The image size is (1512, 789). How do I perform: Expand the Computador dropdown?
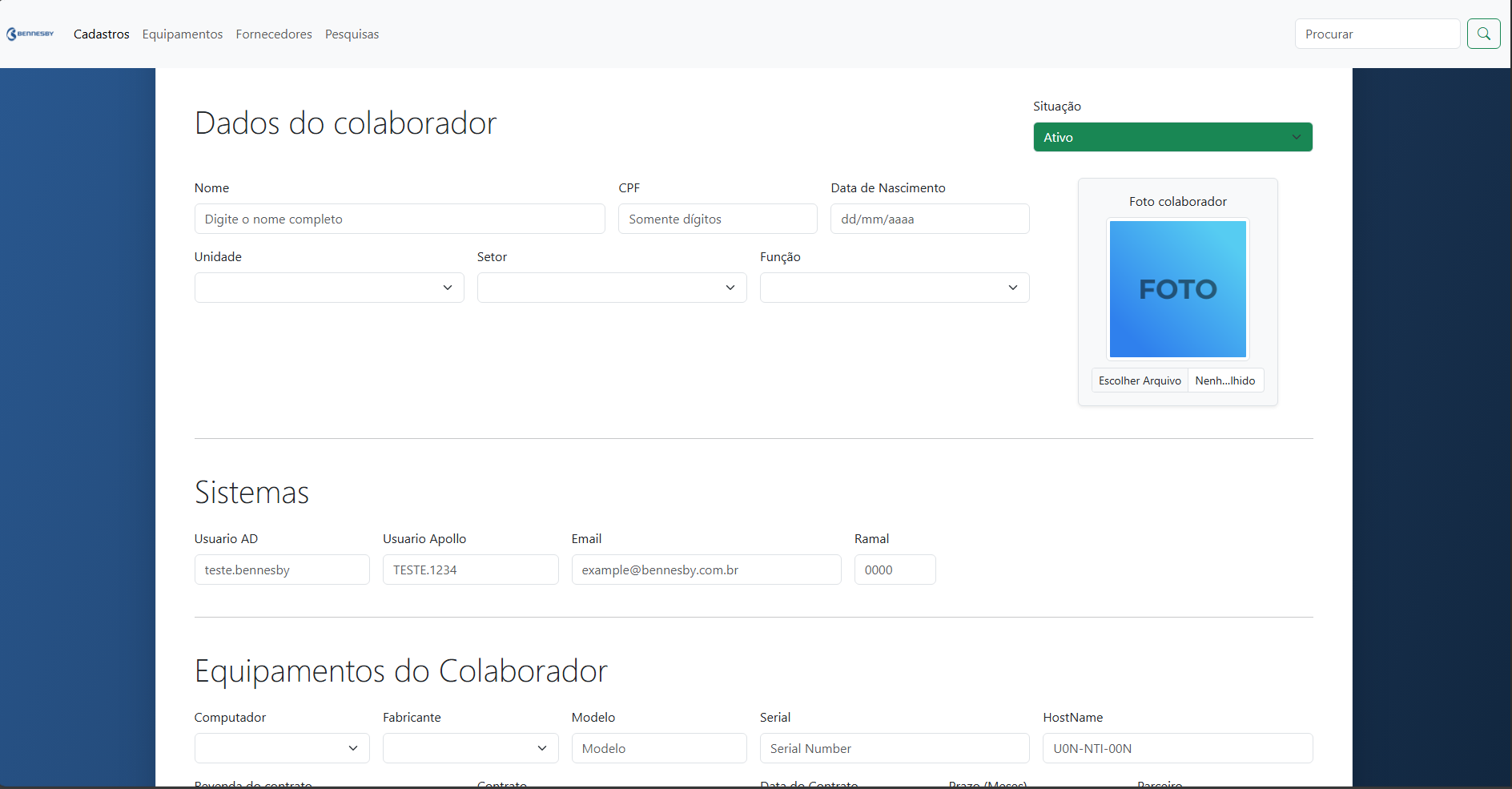click(281, 748)
